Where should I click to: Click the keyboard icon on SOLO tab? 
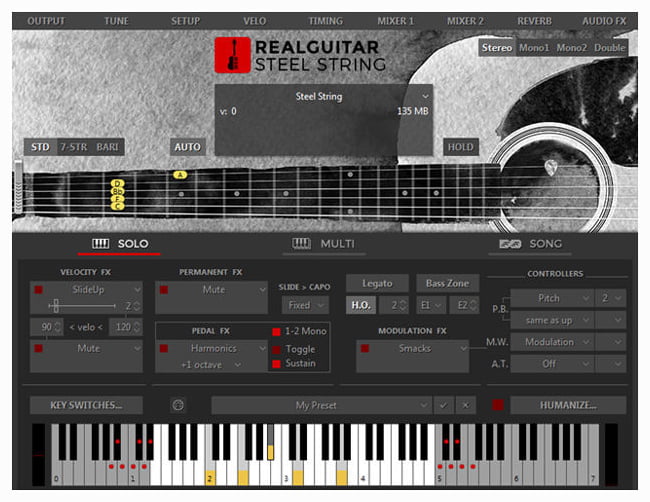[x=100, y=244]
